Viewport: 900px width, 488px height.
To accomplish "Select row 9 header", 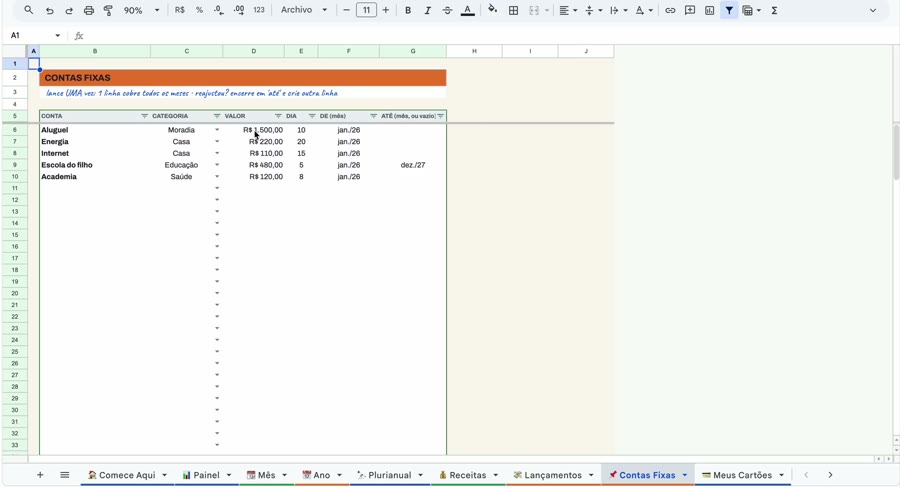I will pos(15,165).
